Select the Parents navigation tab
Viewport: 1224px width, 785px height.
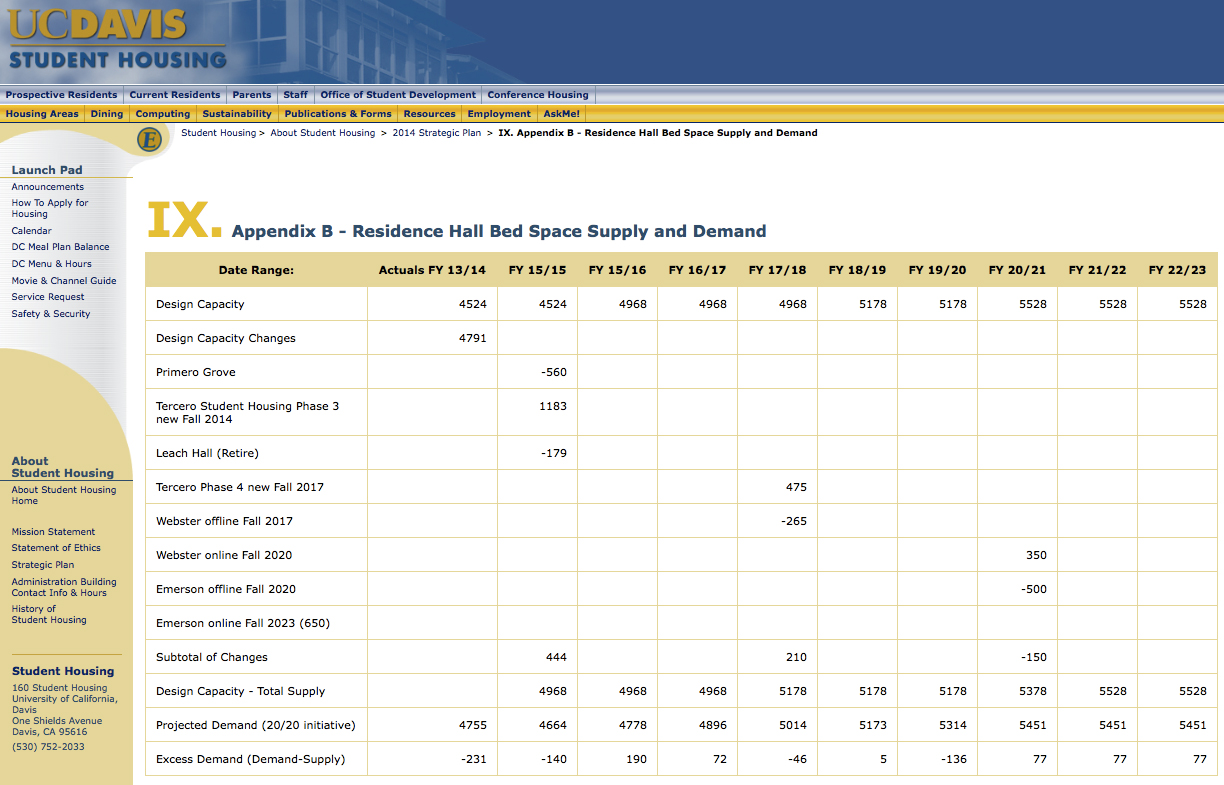pos(251,95)
